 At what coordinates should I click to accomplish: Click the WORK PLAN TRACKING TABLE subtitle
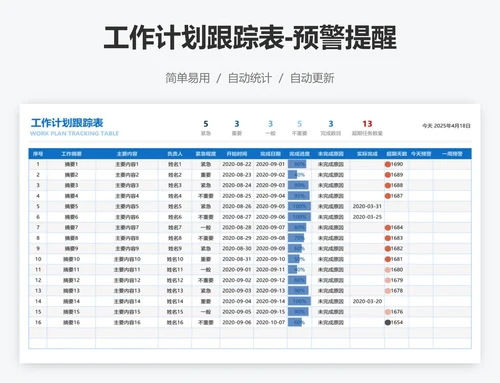tap(74, 133)
